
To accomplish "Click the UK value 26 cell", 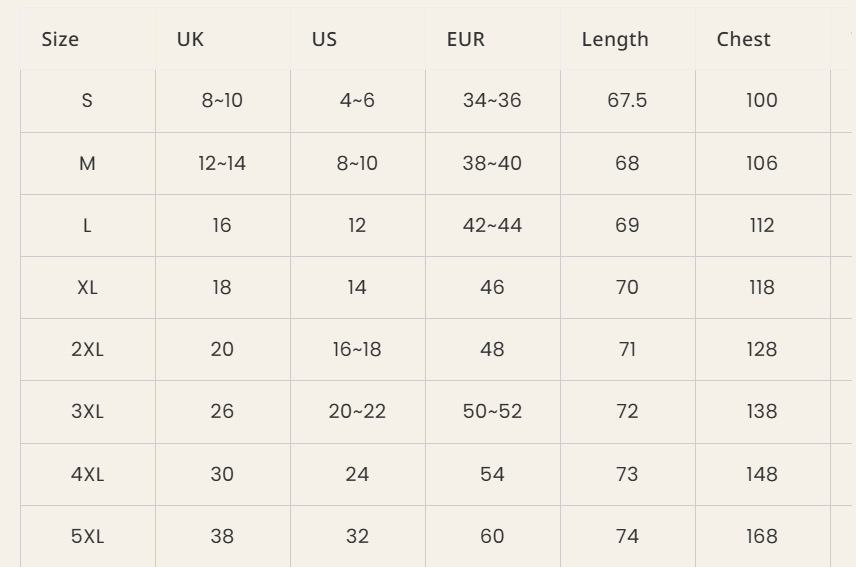I will [x=222, y=411].
